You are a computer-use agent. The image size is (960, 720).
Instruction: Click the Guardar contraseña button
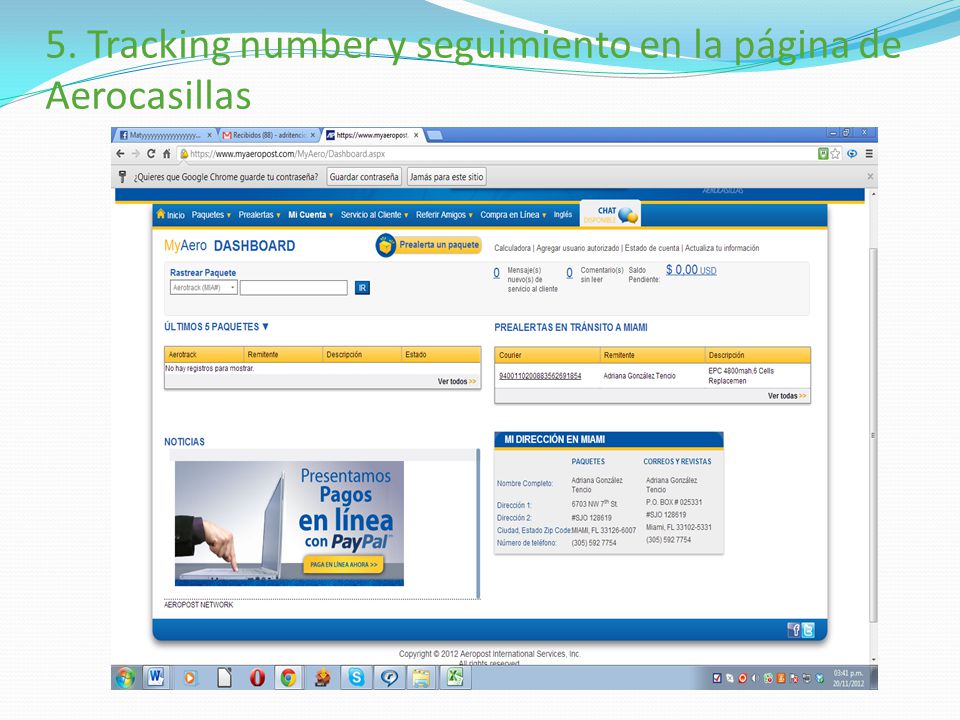[364, 177]
